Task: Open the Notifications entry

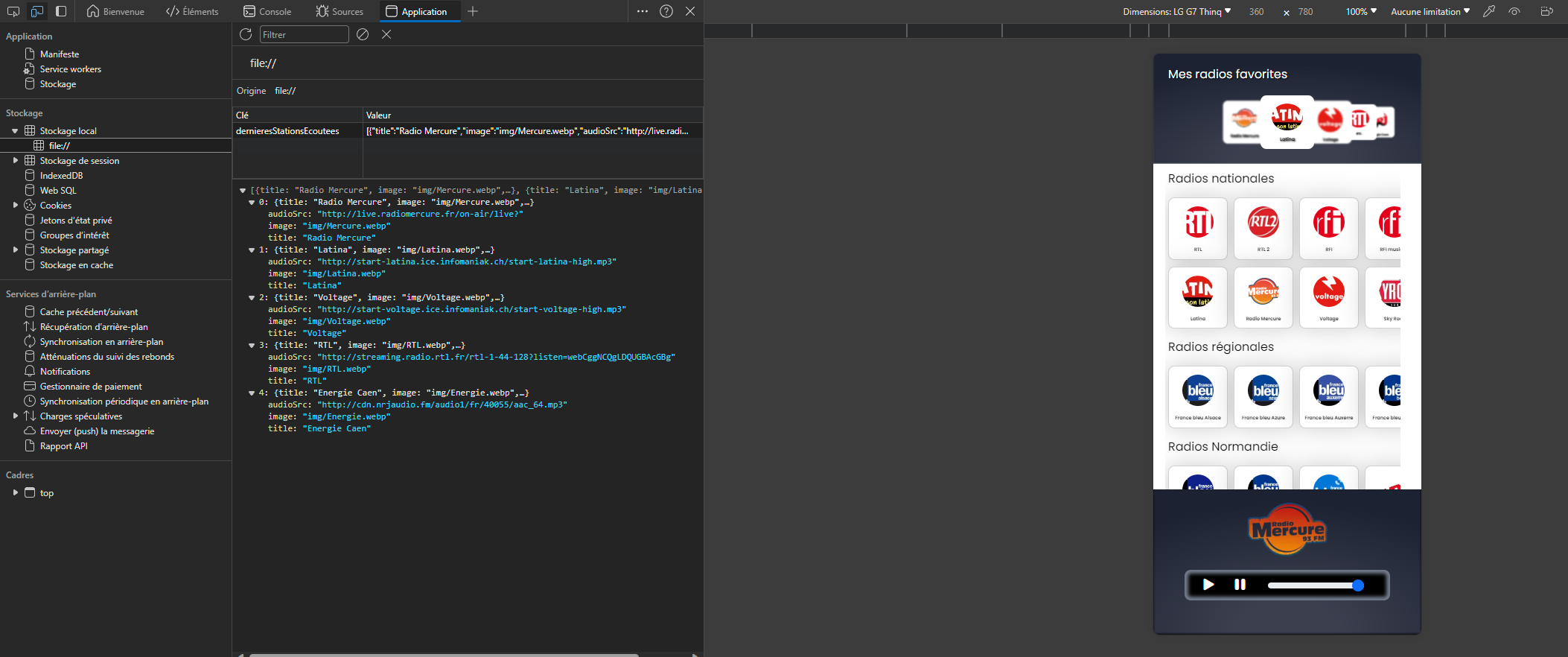Action: [x=65, y=371]
